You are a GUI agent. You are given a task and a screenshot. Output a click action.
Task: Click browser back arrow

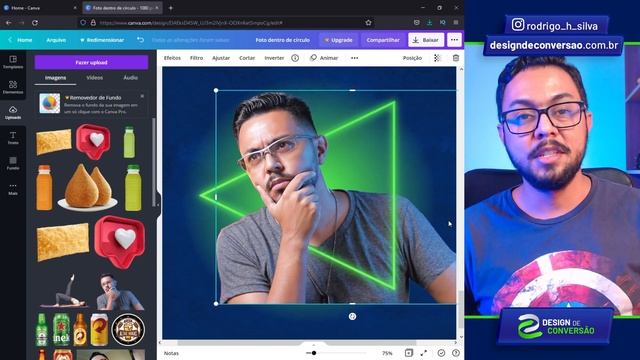click(x=8, y=23)
